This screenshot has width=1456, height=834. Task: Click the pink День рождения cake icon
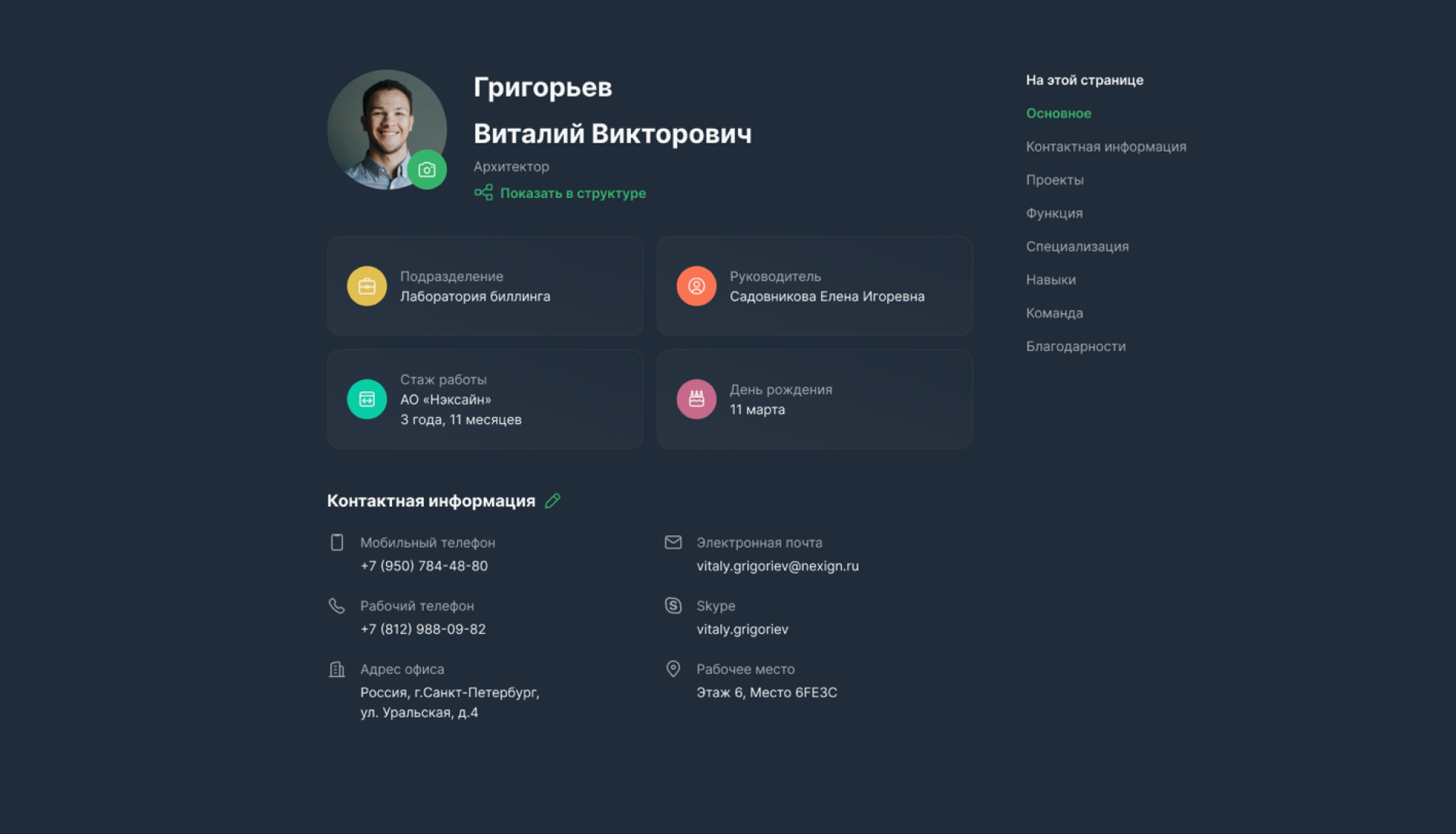point(696,399)
